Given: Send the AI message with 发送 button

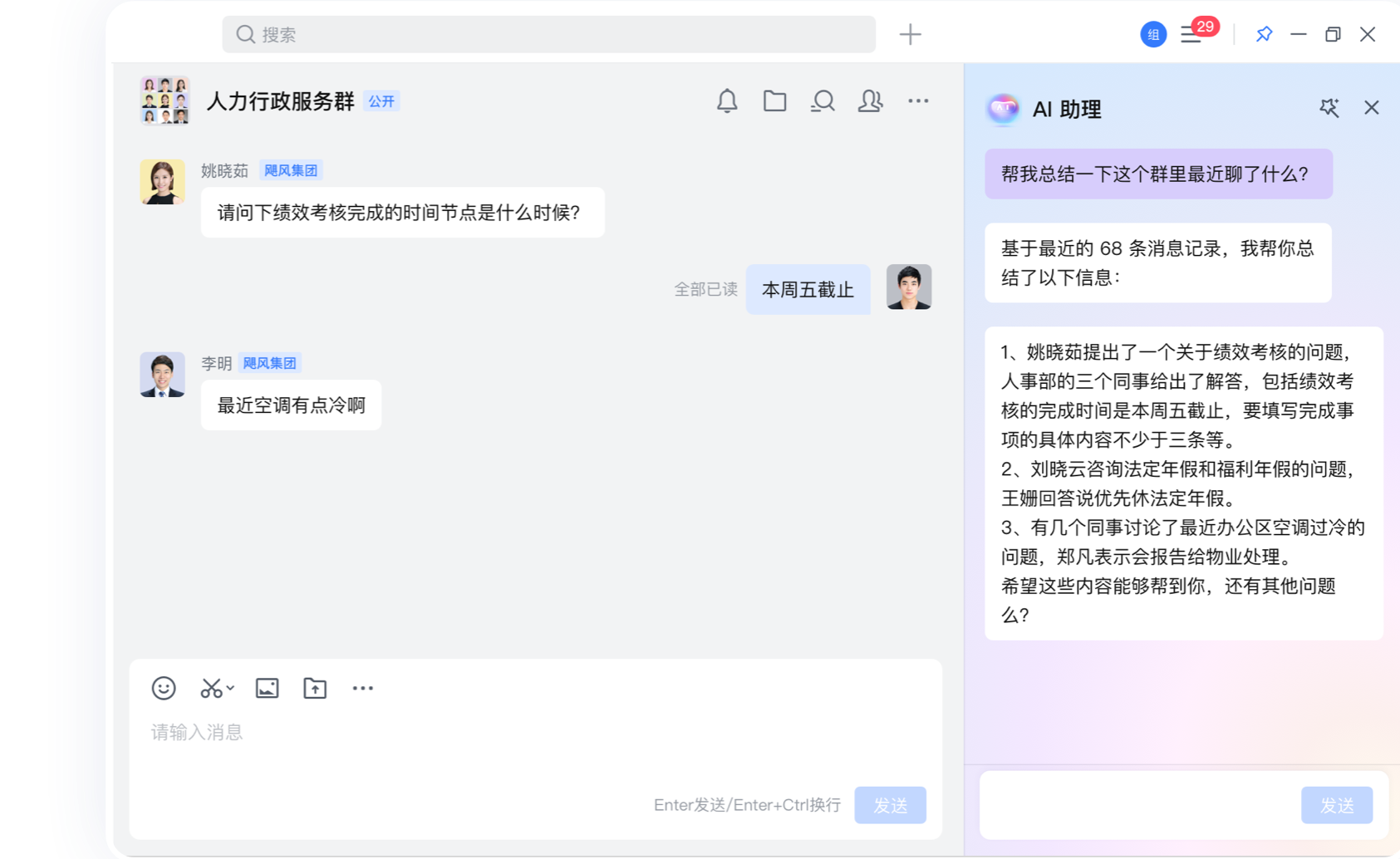Looking at the screenshot, I should [x=1335, y=804].
